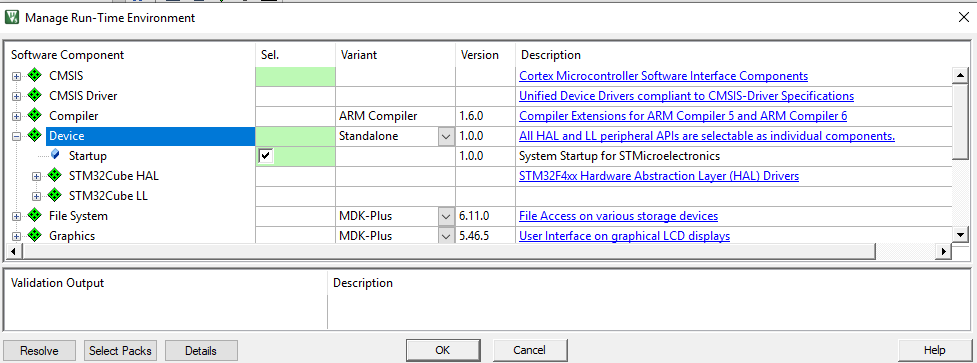Click the File System diamond icon
Screen dimensions: 977x363
coord(35,215)
